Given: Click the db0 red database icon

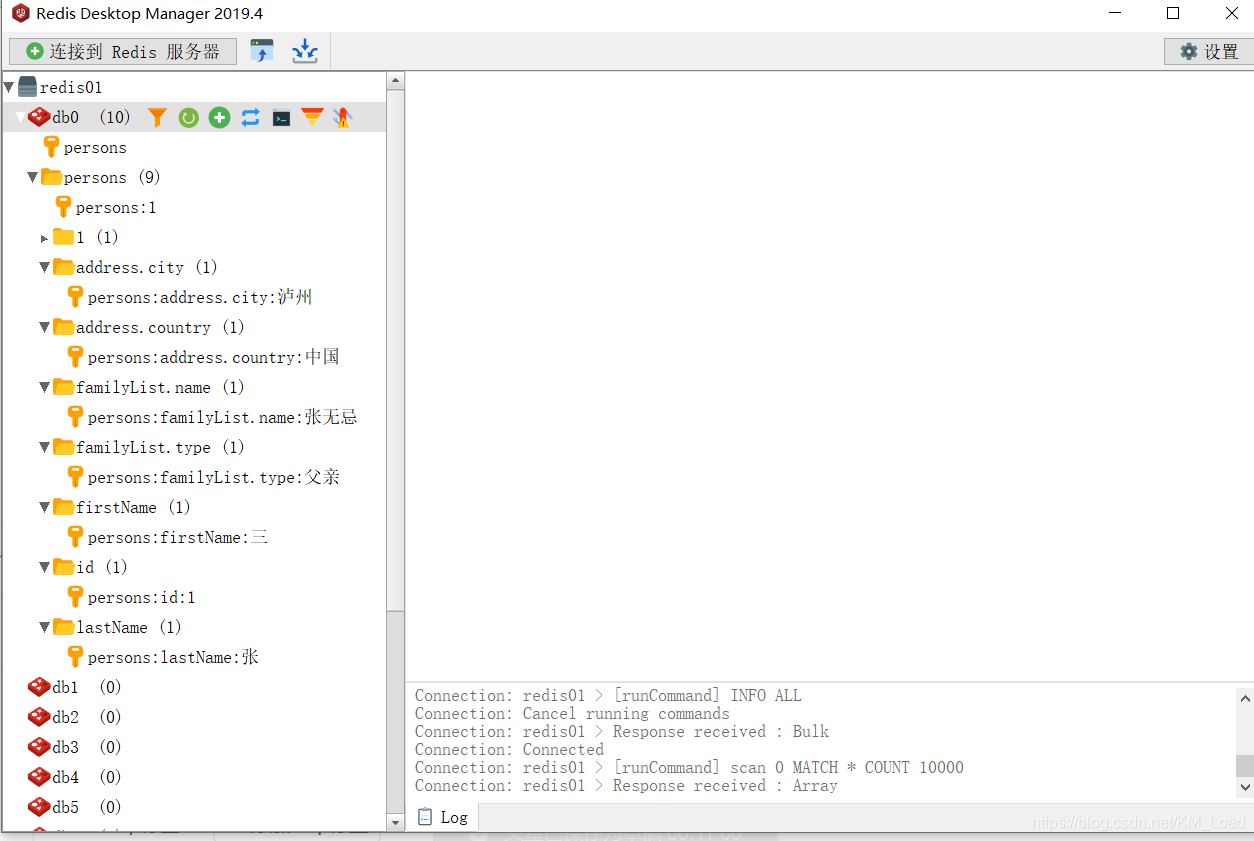Looking at the screenshot, I should [39, 117].
